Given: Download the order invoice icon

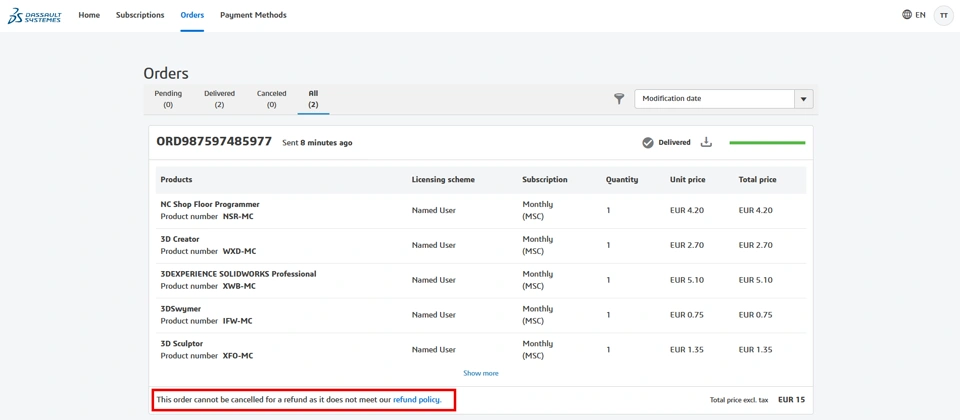Looking at the screenshot, I should (x=706, y=142).
